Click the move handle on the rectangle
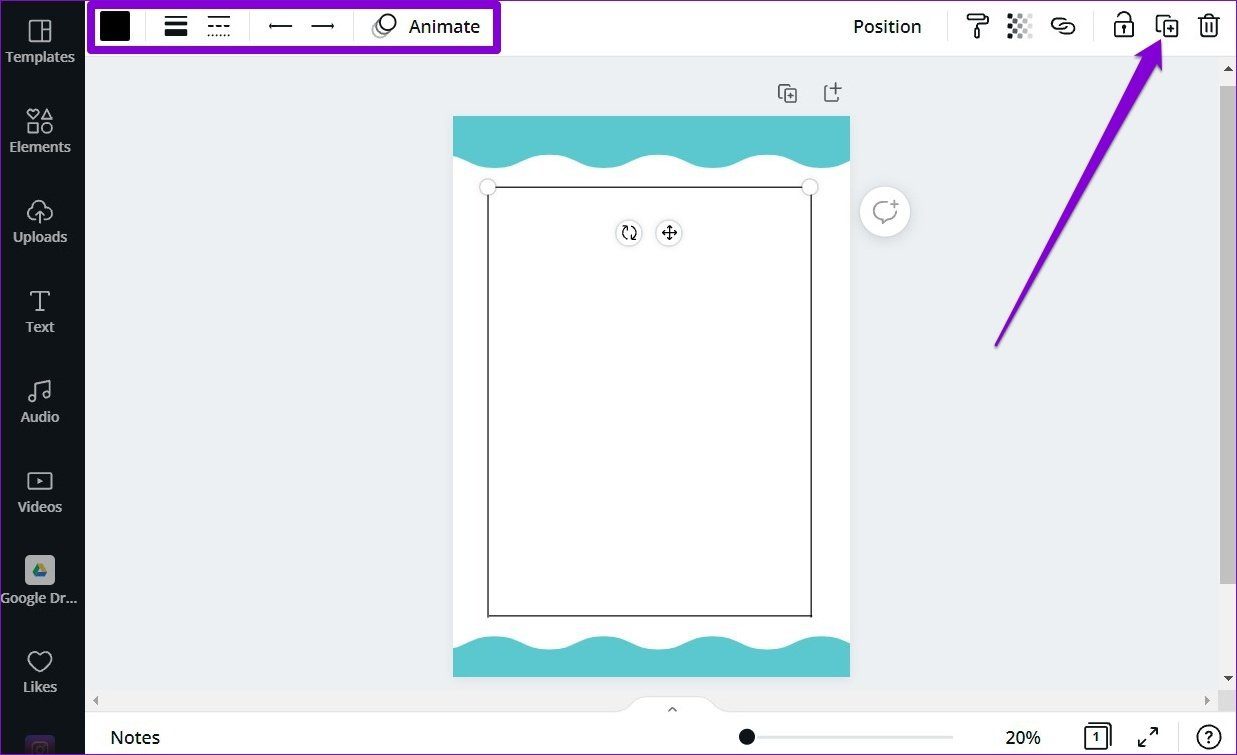This screenshot has width=1237, height=755. [669, 233]
